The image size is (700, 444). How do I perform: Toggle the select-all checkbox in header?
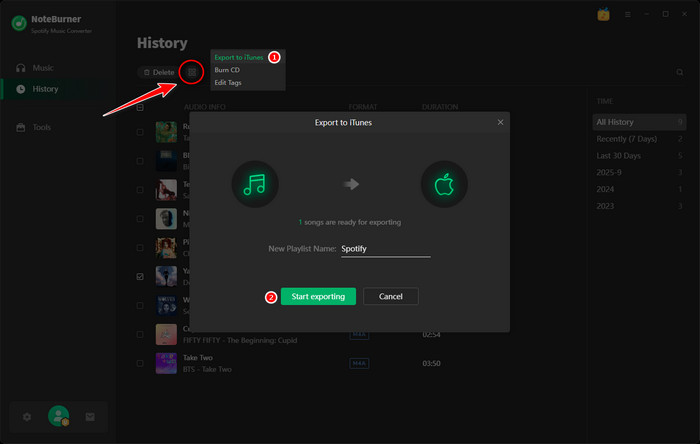pyautogui.click(x=140, y=107)
